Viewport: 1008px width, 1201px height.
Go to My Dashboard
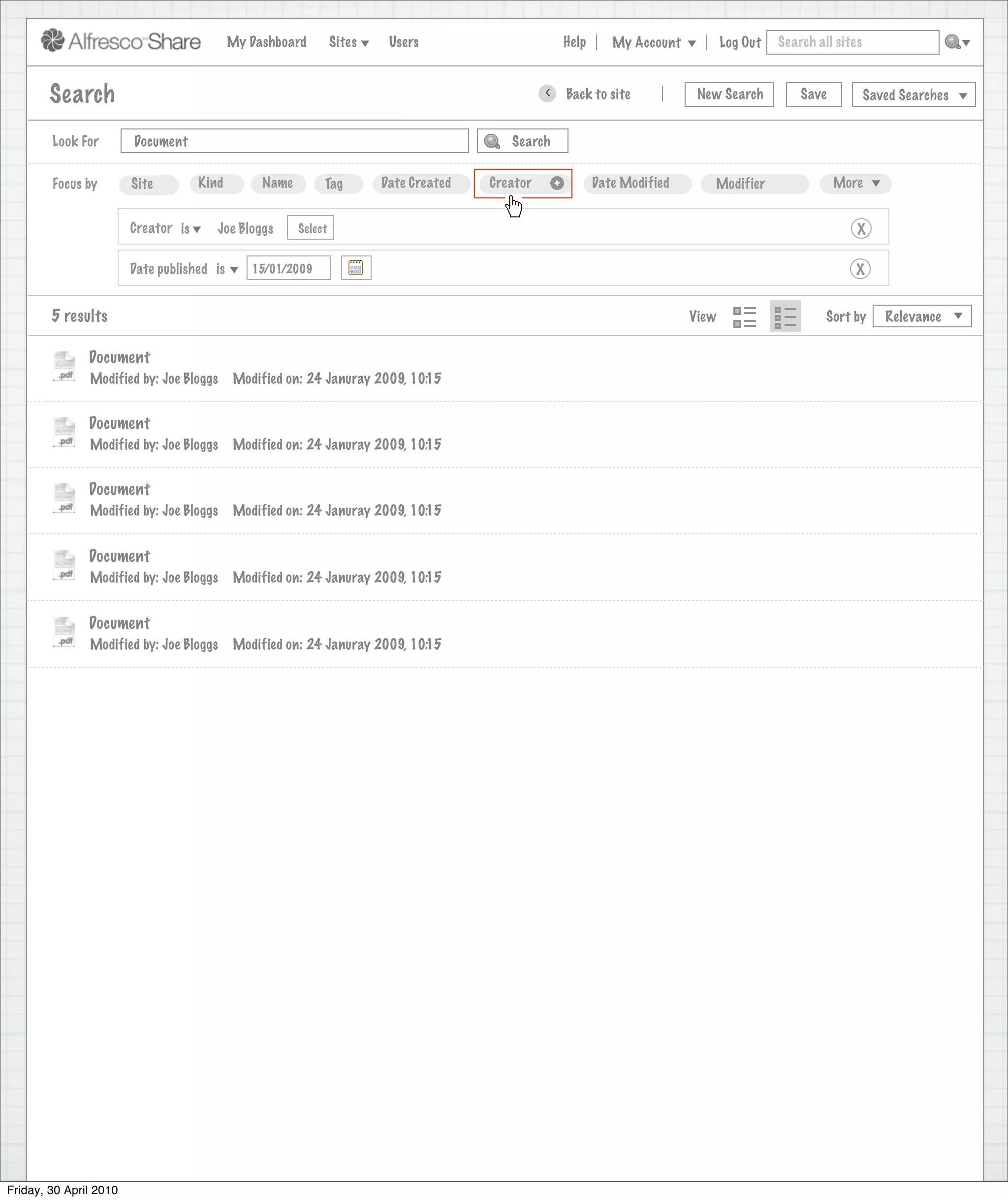click(x=266, y=42)
